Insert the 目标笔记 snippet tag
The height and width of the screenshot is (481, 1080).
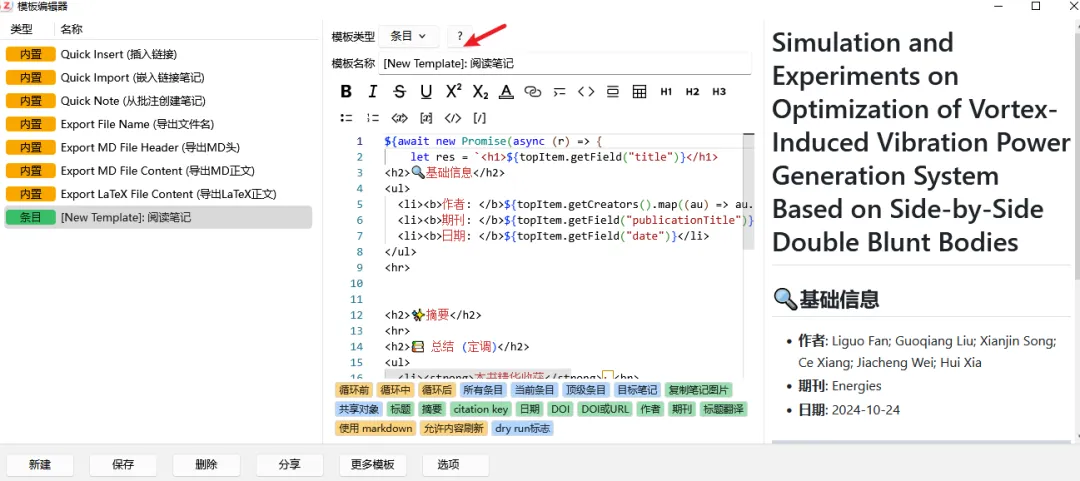tap(638, 390)
